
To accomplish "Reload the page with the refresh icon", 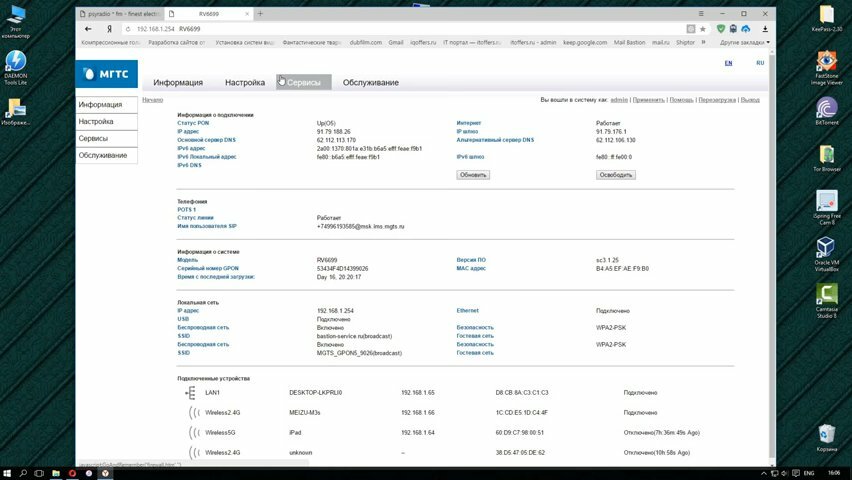I will [128, 29].
